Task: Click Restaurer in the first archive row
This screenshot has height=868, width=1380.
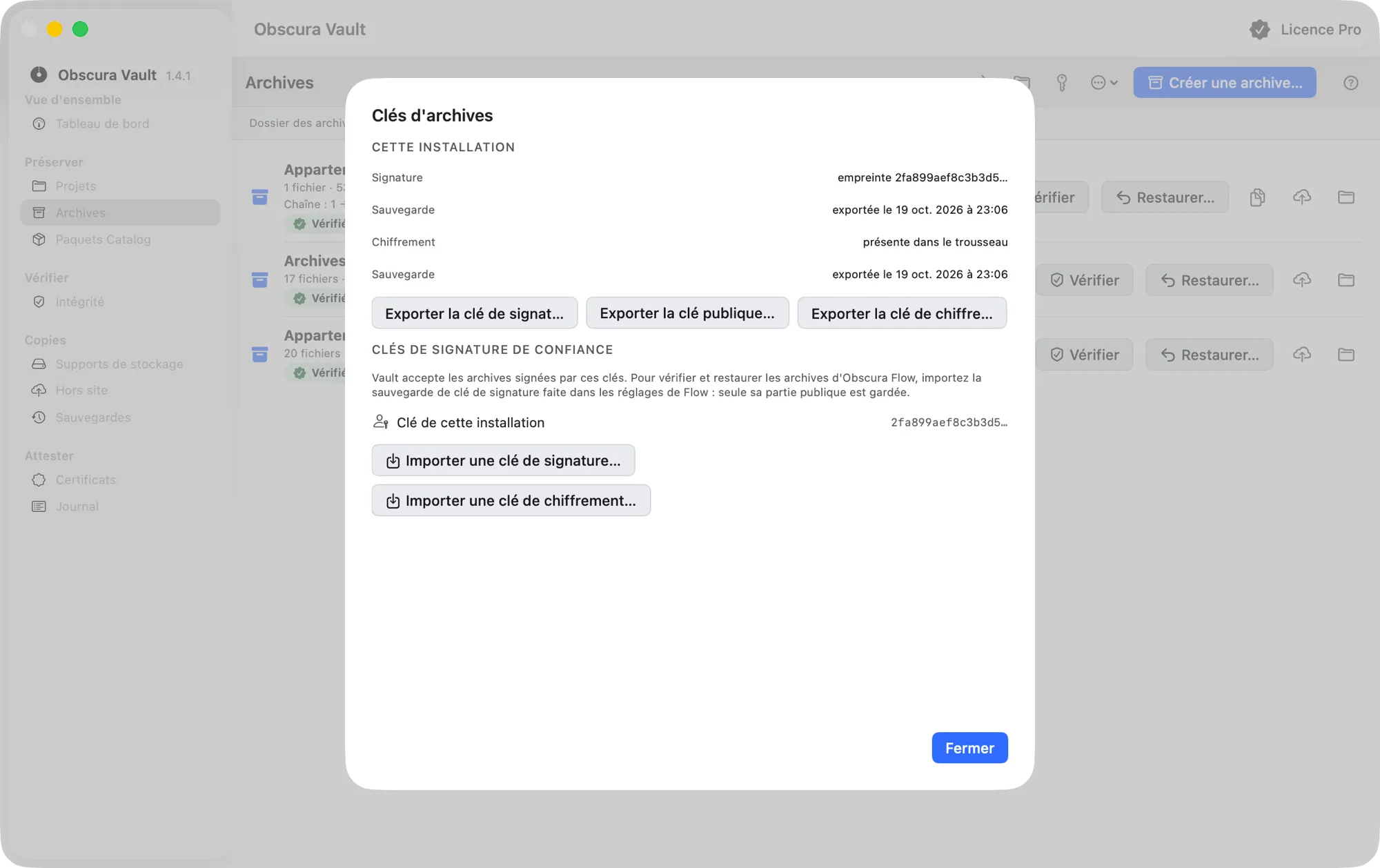Action: coord(1165,197)
